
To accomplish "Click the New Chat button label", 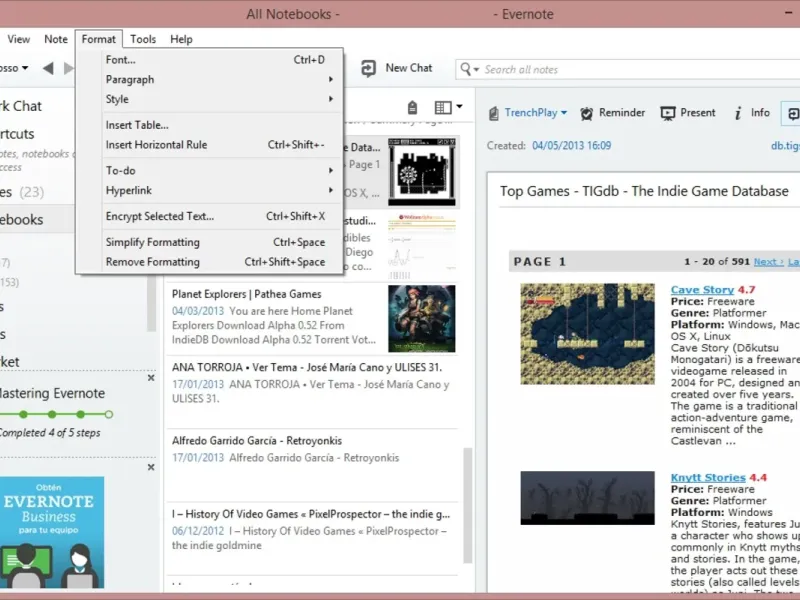I will (x=409, y=68).
